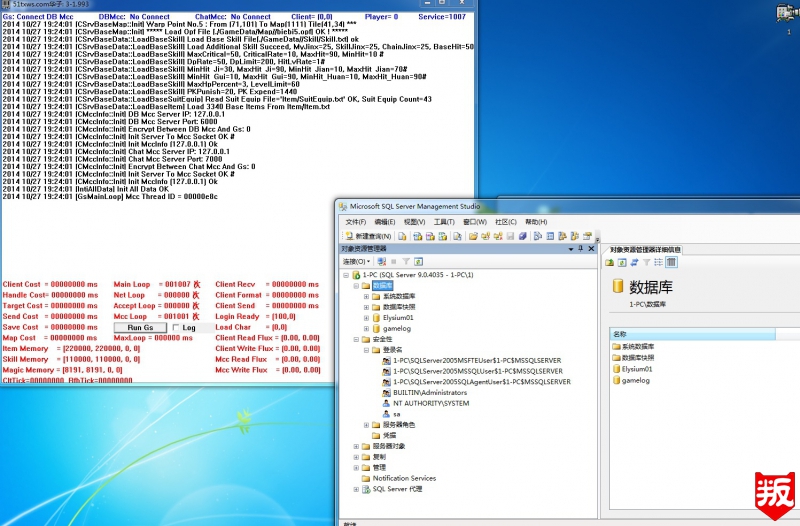The width and height of the screenshot is (800, 526).
Task: Open the 帮助(H) menu
Action: point(536,222)
